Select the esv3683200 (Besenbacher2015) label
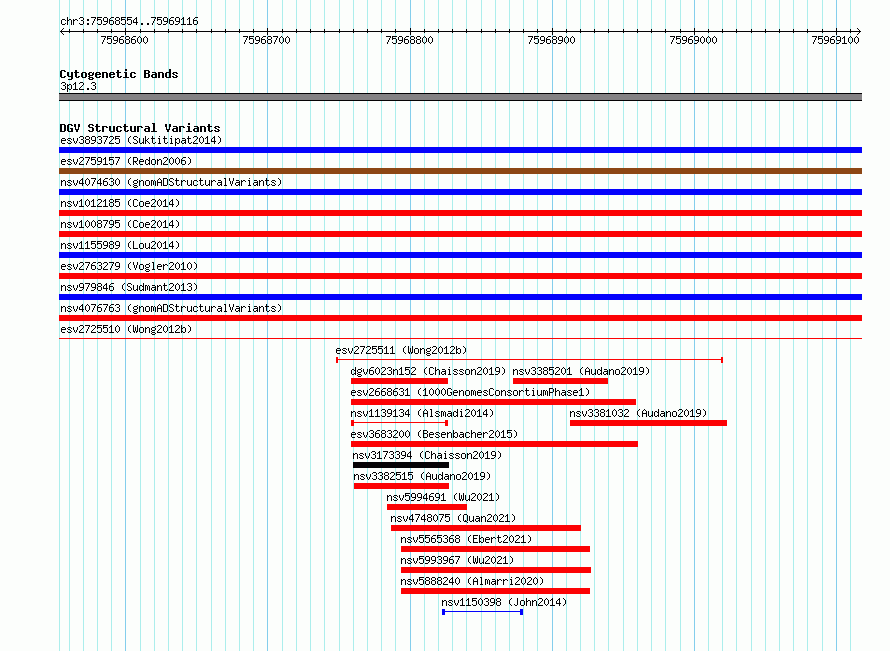Image resolution: width=890 pixels, height=651 pixels. point(434,434)
